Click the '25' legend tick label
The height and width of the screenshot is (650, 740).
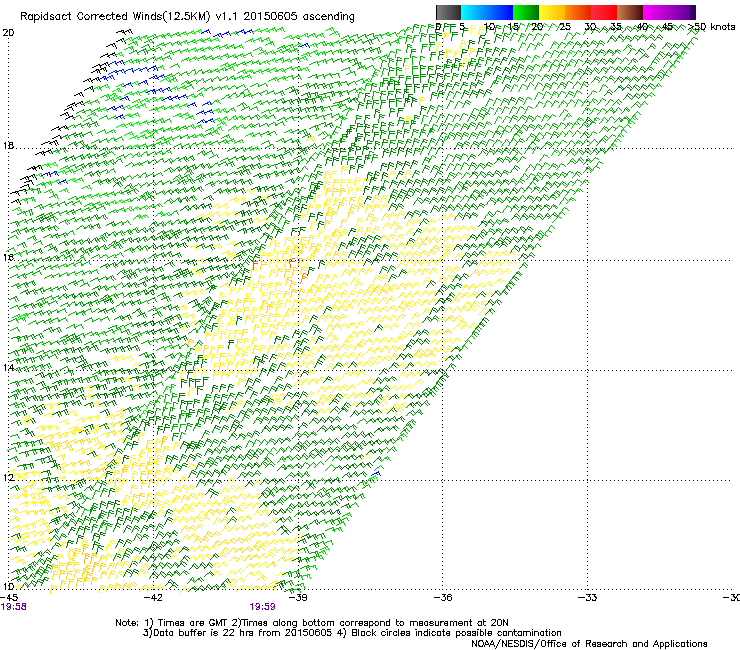pos(565,26)
